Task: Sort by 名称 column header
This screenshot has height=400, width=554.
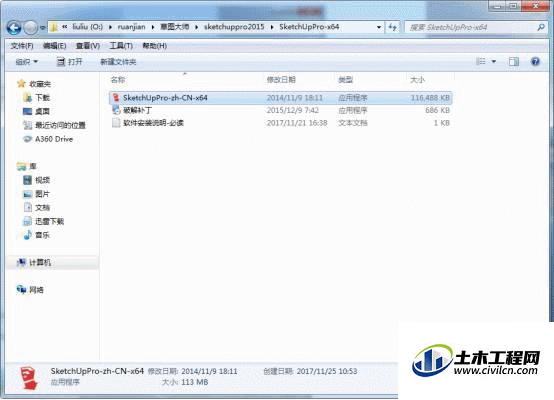Action: pos(118,80)
